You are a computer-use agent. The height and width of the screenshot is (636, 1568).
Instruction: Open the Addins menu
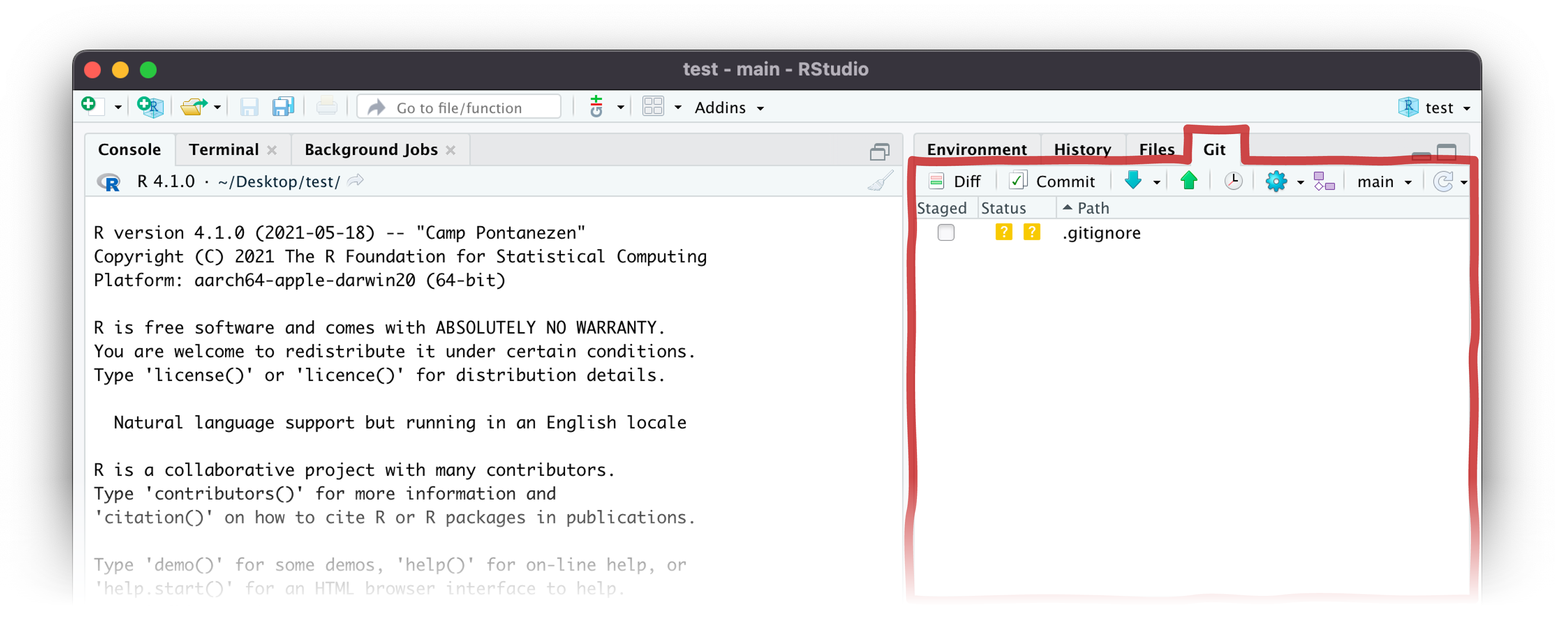(729, 108)
